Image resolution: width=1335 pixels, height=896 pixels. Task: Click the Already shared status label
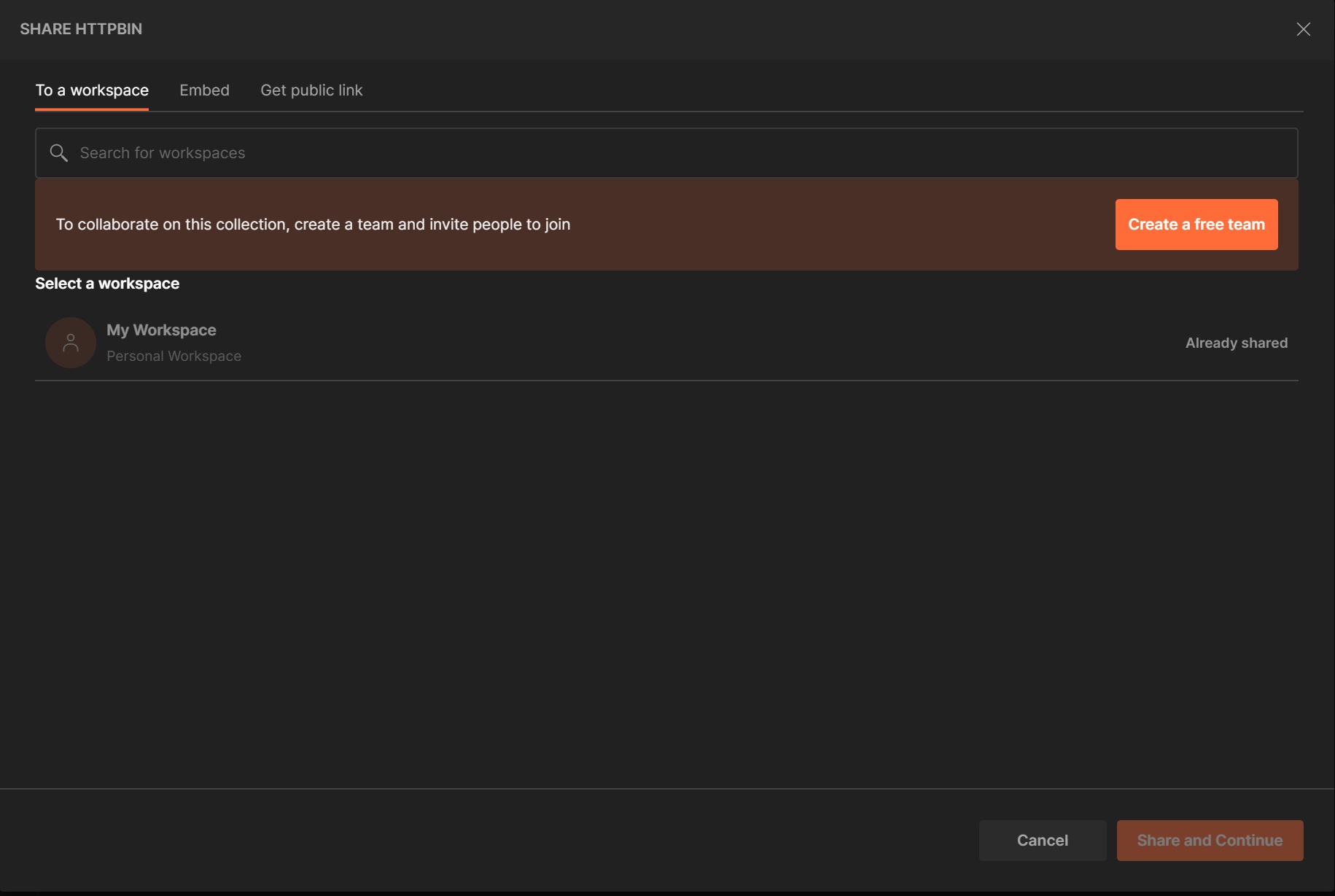click(1236, 343)
